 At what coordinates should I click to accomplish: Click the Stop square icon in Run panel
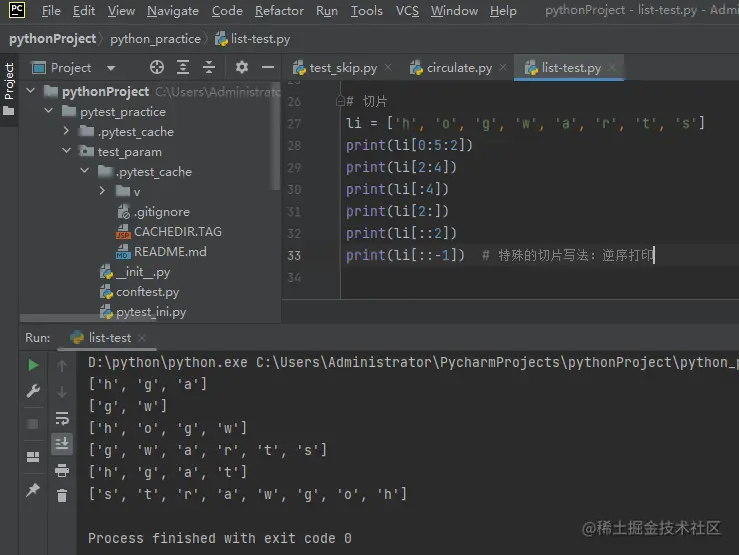(33, 424)
